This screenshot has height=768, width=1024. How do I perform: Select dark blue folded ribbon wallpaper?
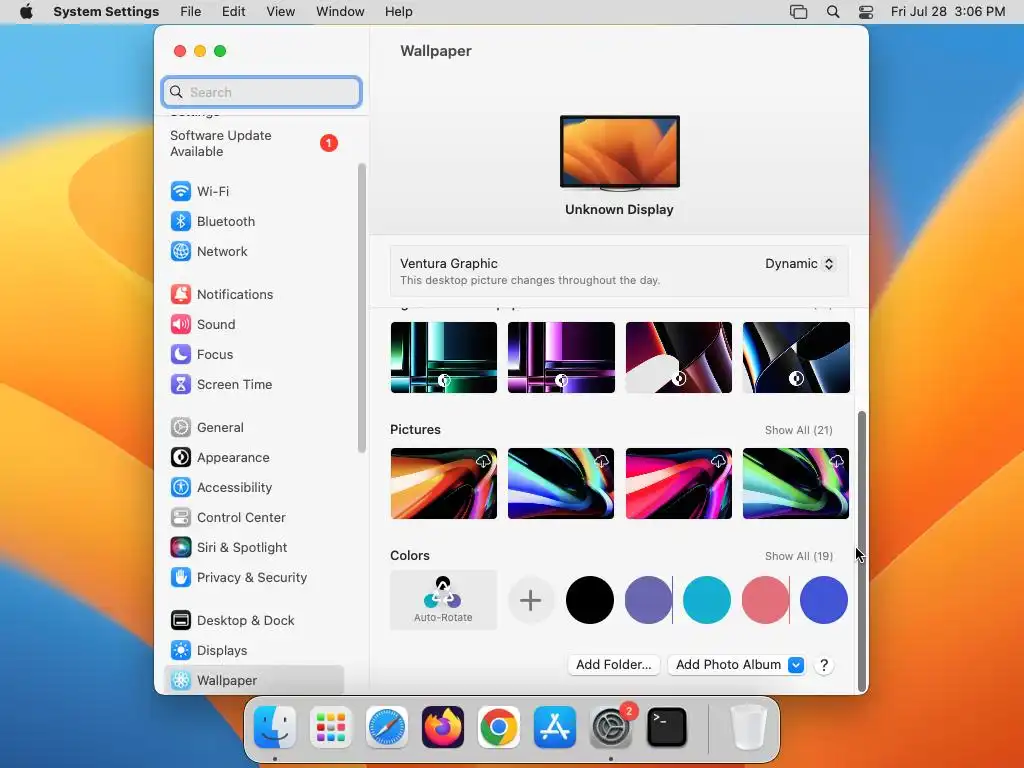pos(796,357)
